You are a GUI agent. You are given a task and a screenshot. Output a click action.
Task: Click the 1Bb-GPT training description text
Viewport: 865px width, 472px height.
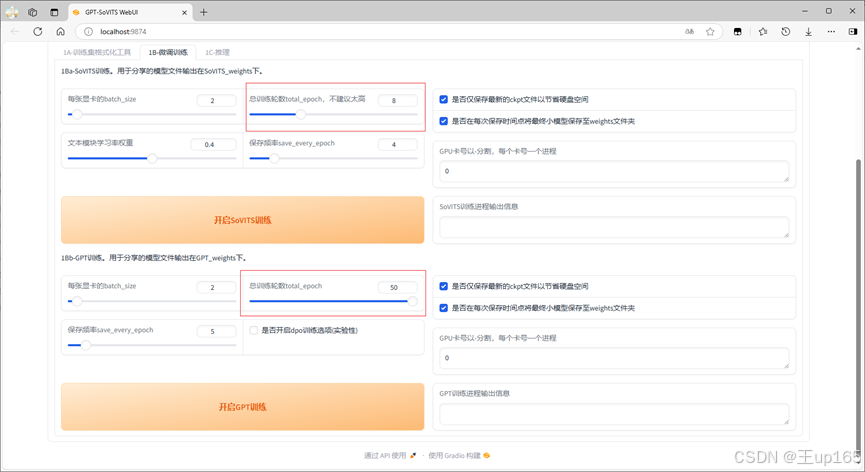tap(154, 258)
